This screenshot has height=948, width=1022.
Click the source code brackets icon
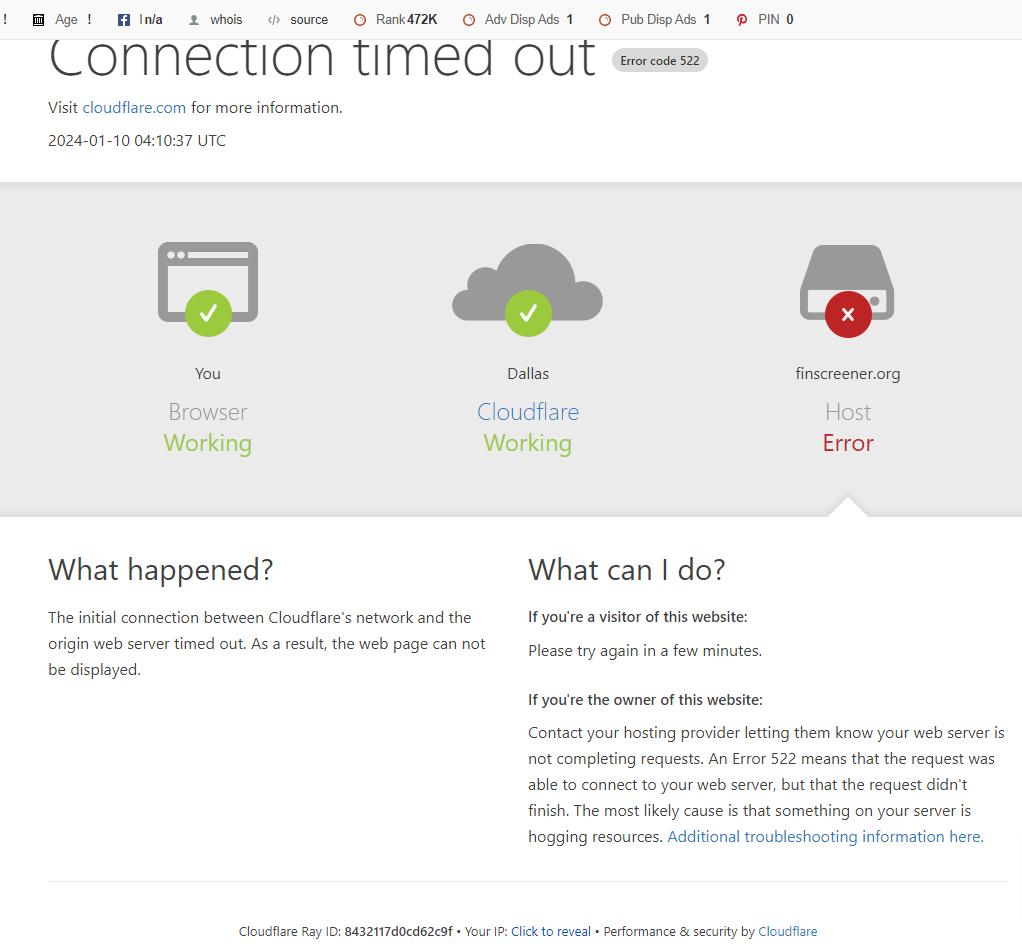(274, 20)
